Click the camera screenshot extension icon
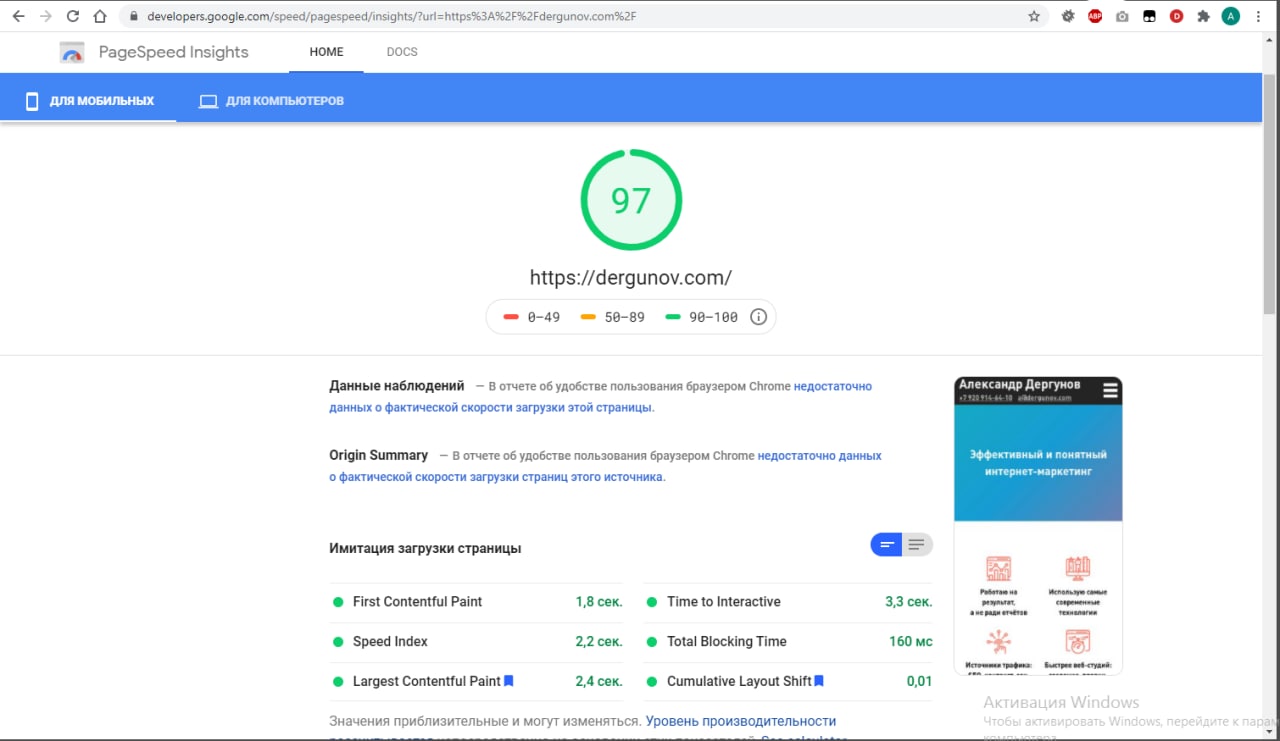The image size is (1280, 741). click(x=1122, y=16)
